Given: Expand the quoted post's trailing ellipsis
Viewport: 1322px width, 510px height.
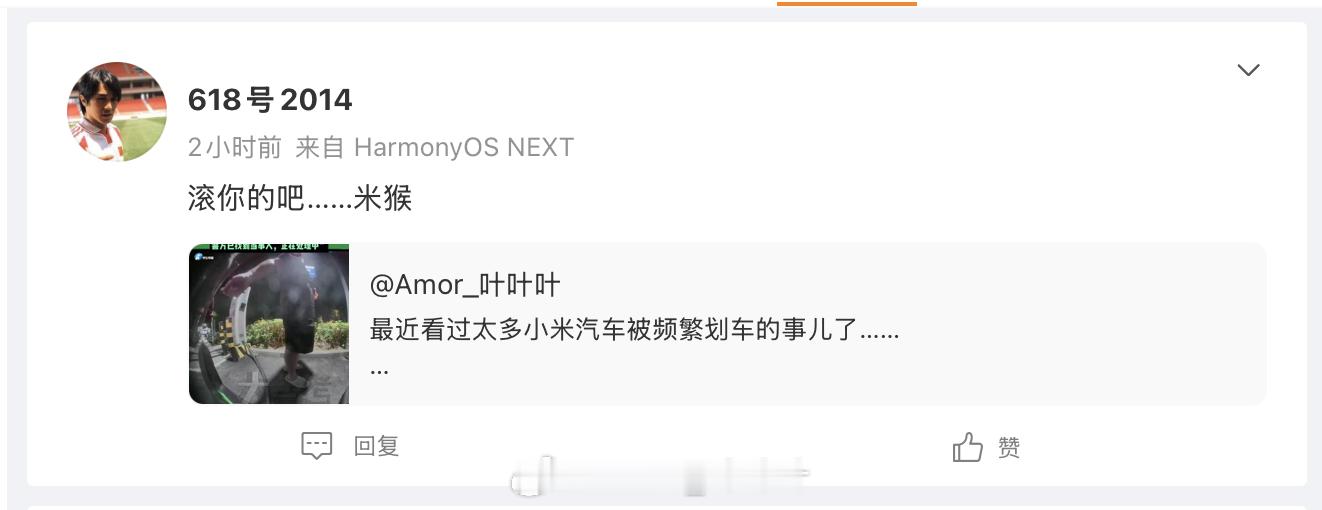Looking at the screenshot, I should [379, 369].
